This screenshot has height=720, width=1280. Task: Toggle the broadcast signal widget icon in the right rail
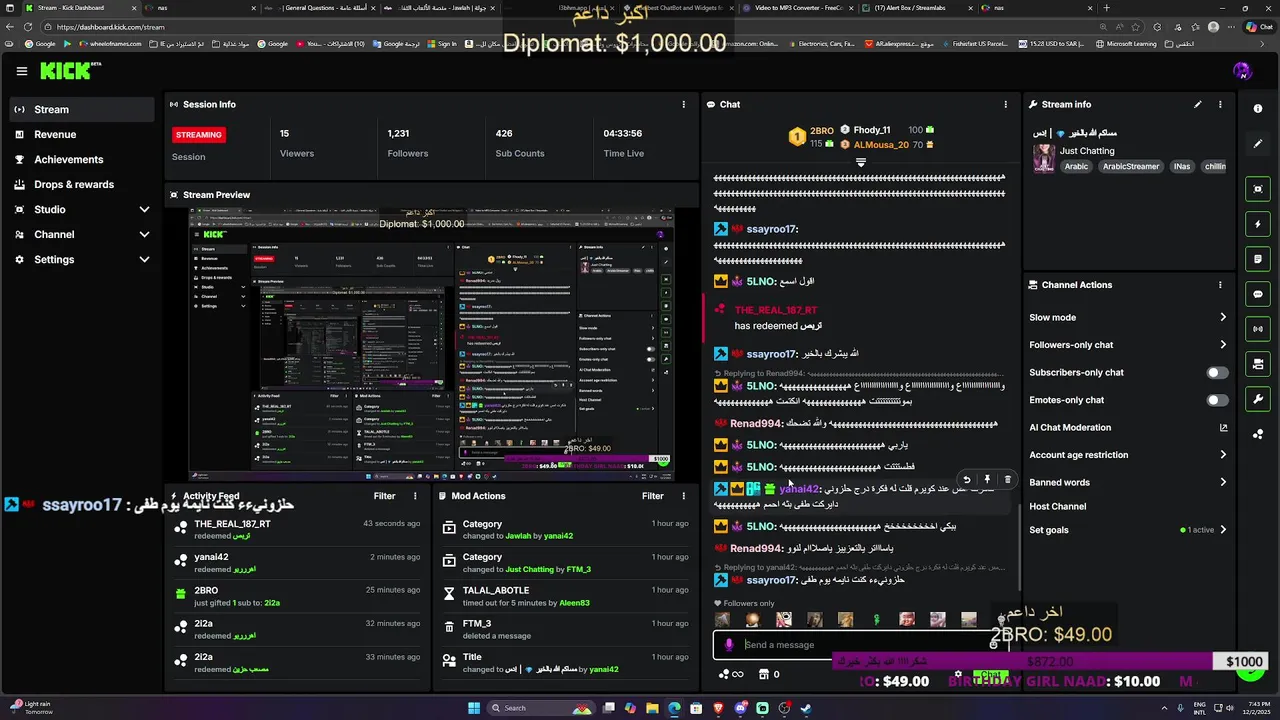click(1258, 329)
